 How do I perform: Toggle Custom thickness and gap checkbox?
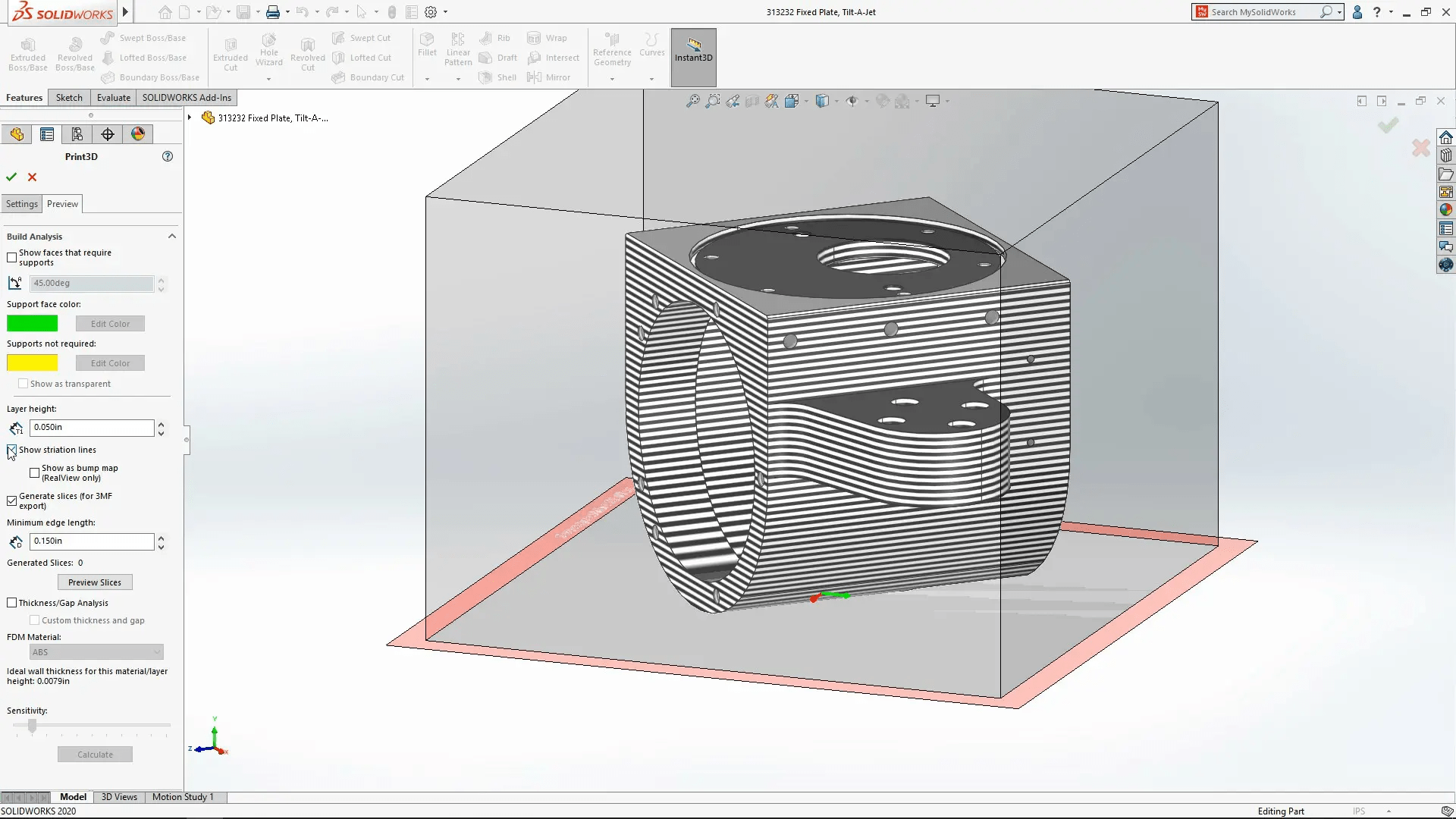(34, 620)
